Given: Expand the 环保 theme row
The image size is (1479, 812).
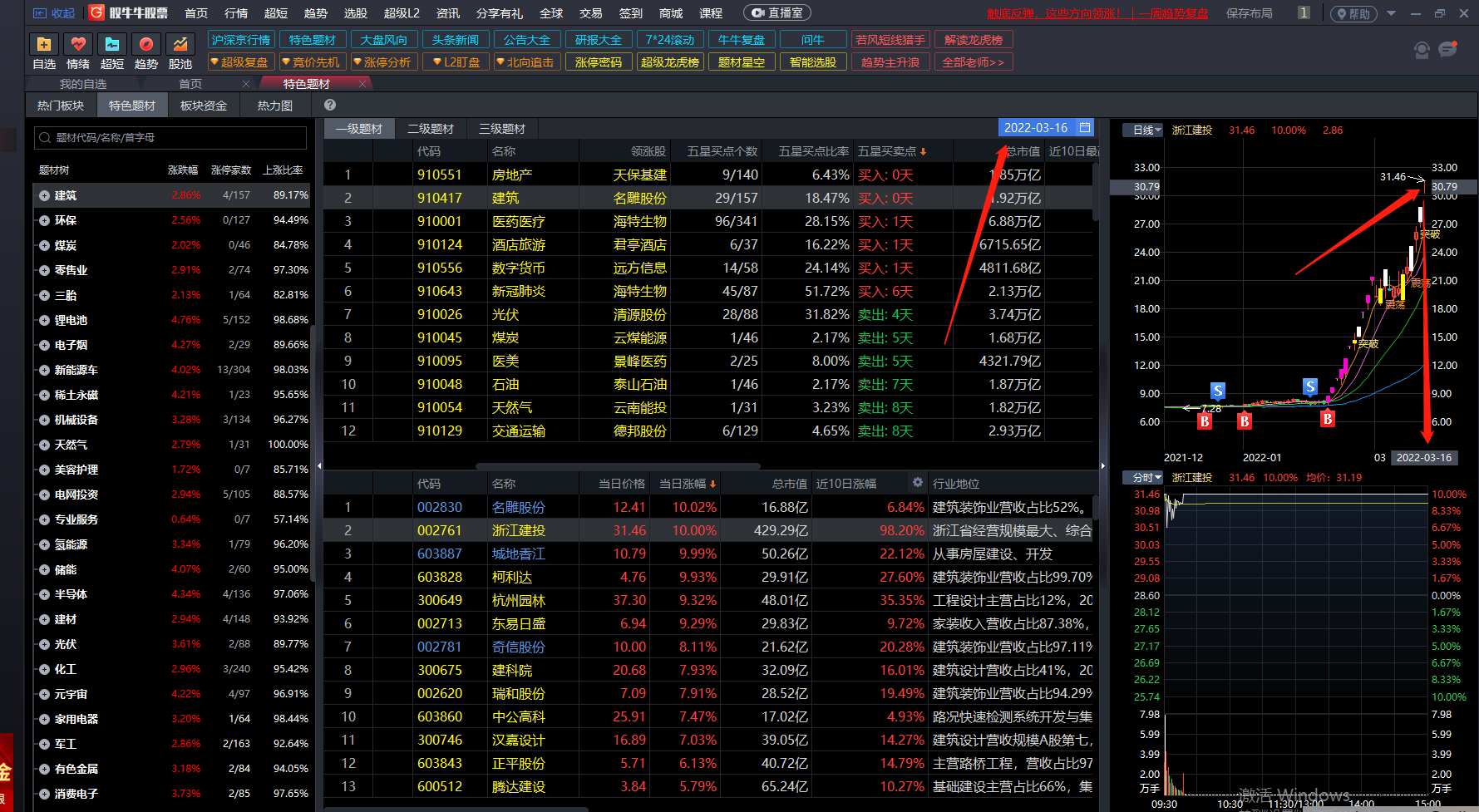Looking at the screenshot, I should (44, 220).
